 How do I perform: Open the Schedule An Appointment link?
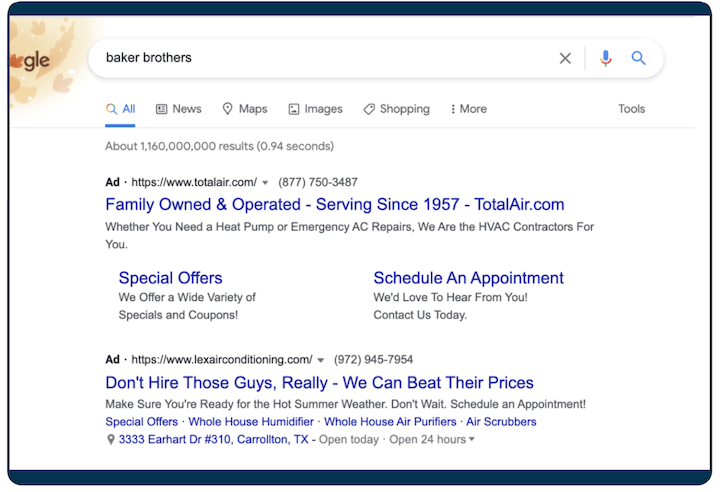click(x=468, y=278)
